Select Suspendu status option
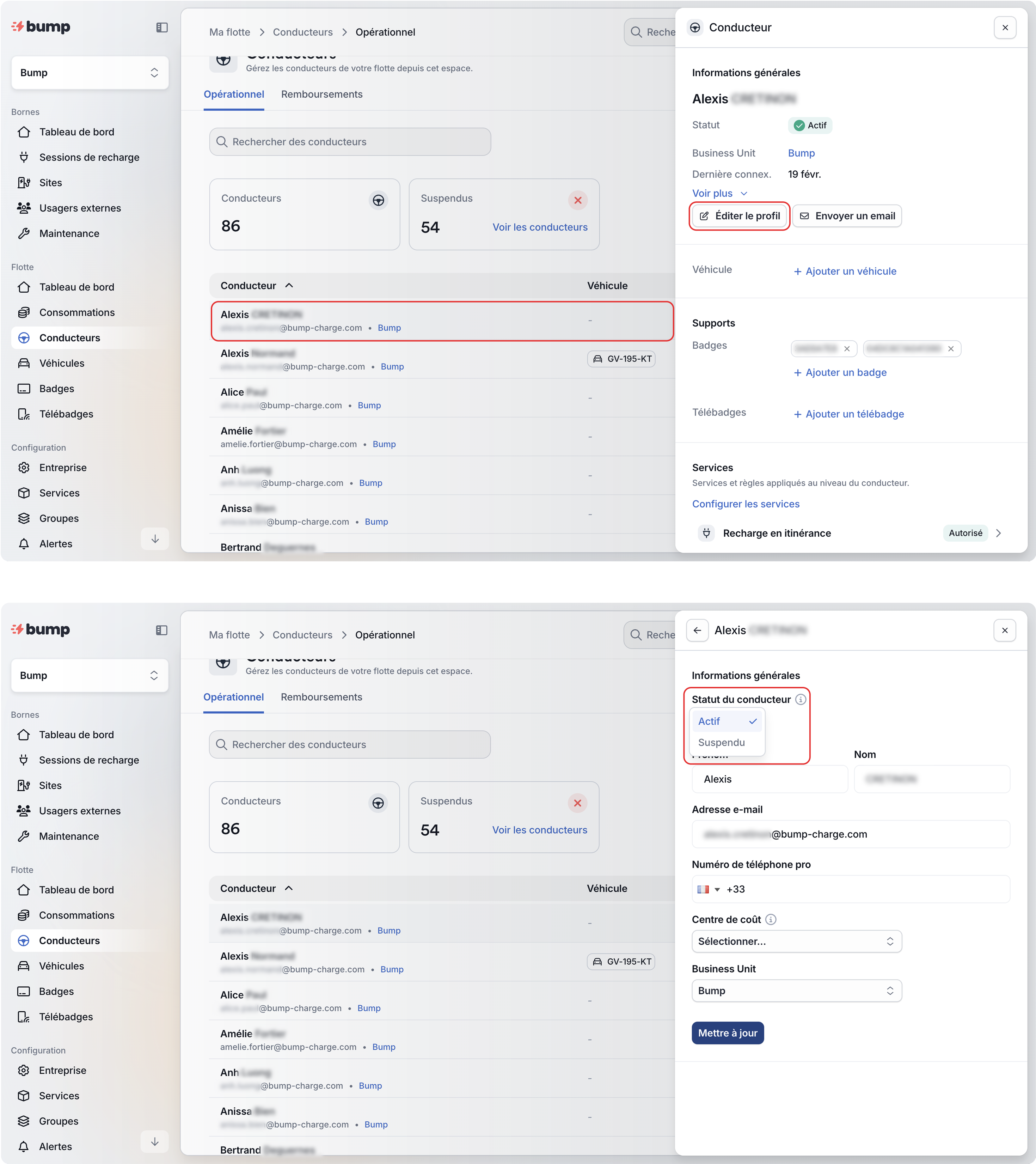This screenshot has height=1164, width=1036. tap(721, 743)
